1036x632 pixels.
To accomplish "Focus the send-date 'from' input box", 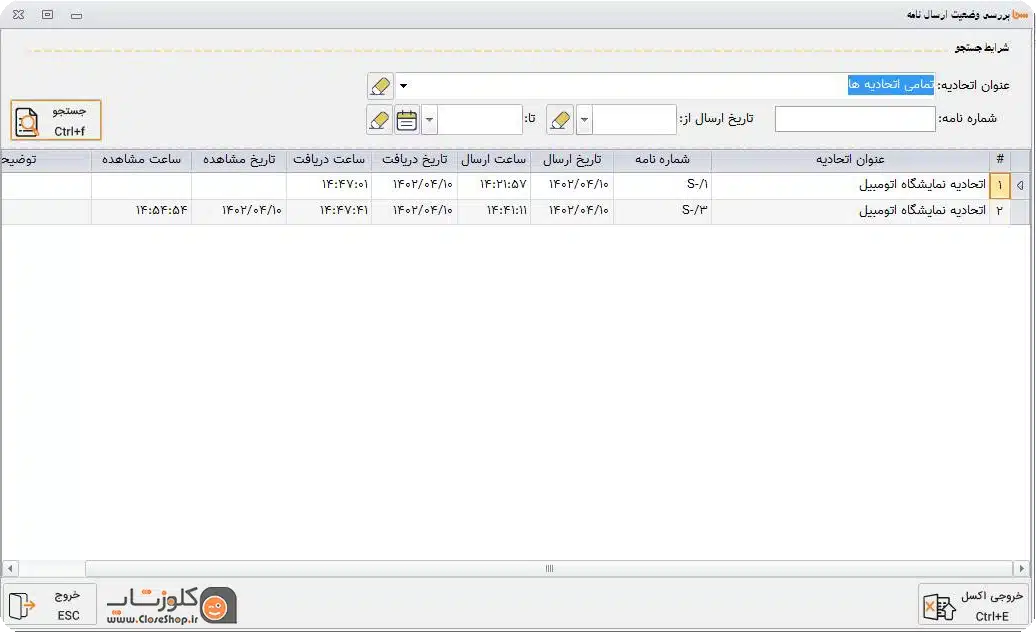I will [x=634, y=120].
